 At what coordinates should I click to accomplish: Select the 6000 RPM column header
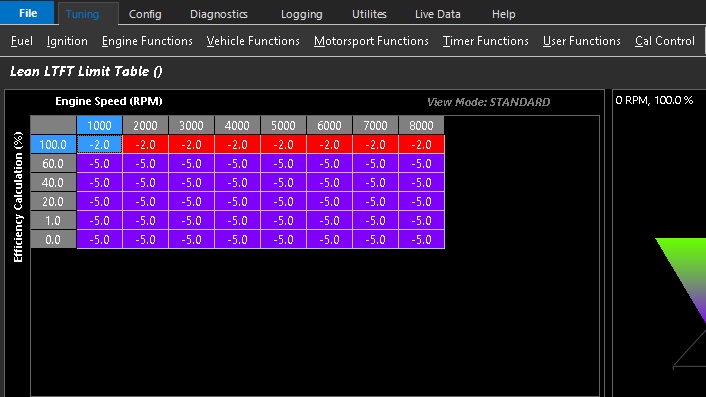[329, 125]
